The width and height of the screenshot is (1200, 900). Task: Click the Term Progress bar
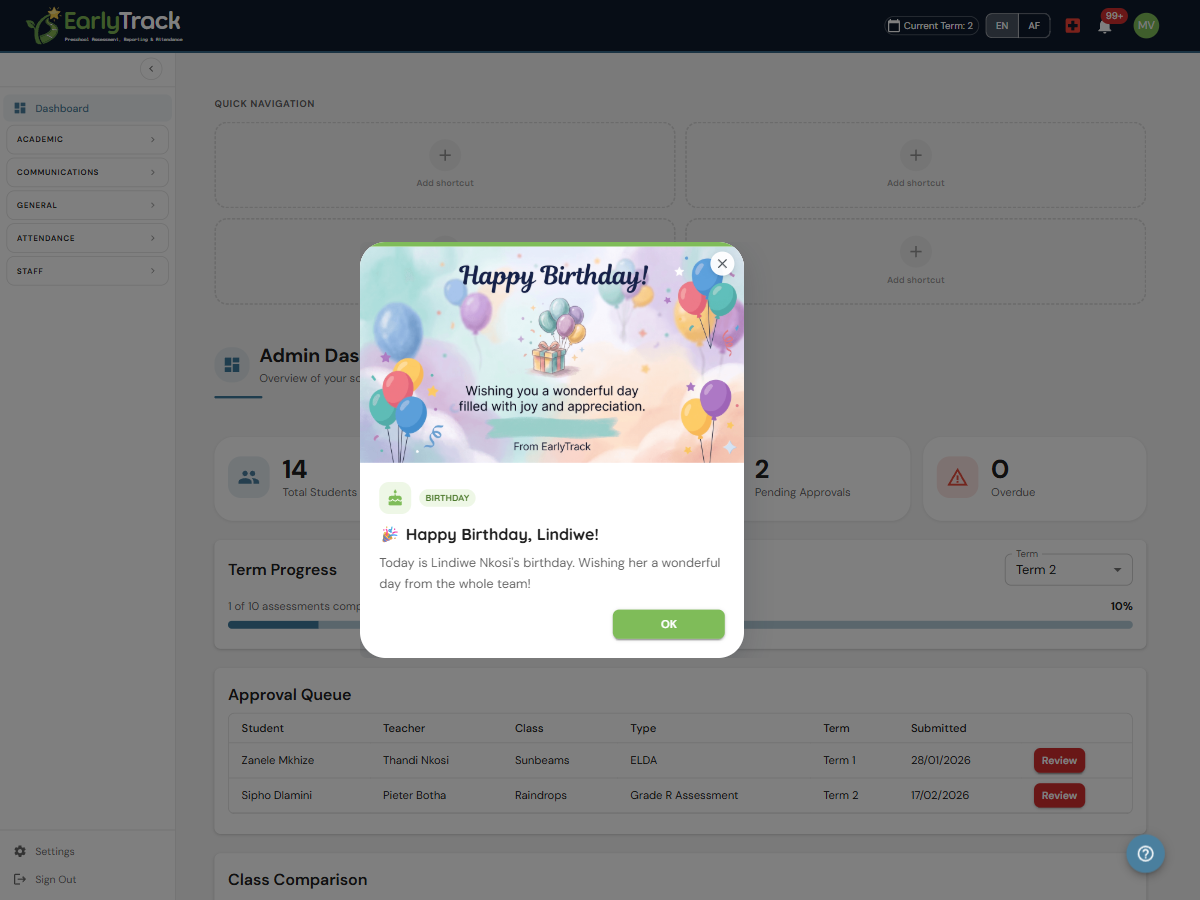click(x=680, y=625)
